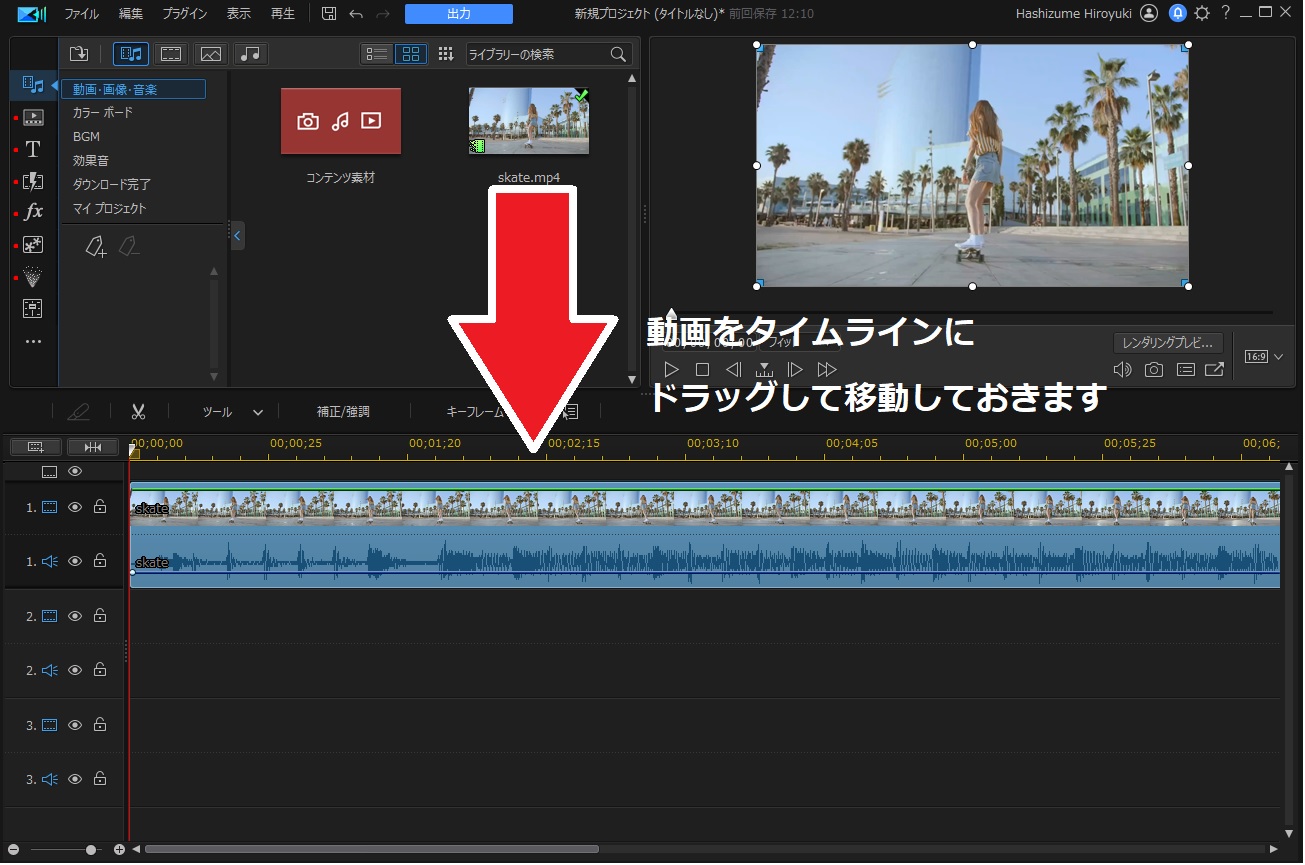Toggle the eye on audio track 3
This screenshot has width=1305, height=865.
point(75,779)
